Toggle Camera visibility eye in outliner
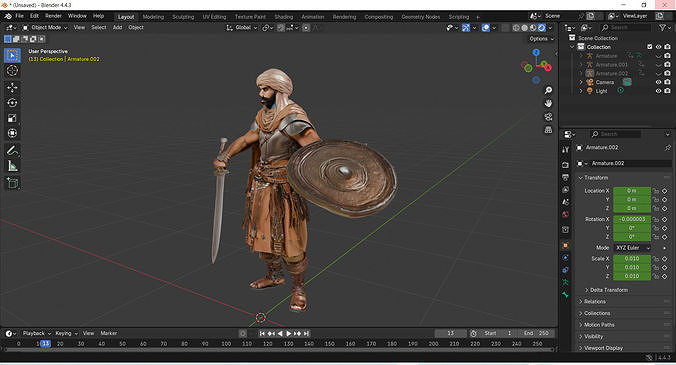The height and width of the screenshot is (365, 676). tap(658, 82)
